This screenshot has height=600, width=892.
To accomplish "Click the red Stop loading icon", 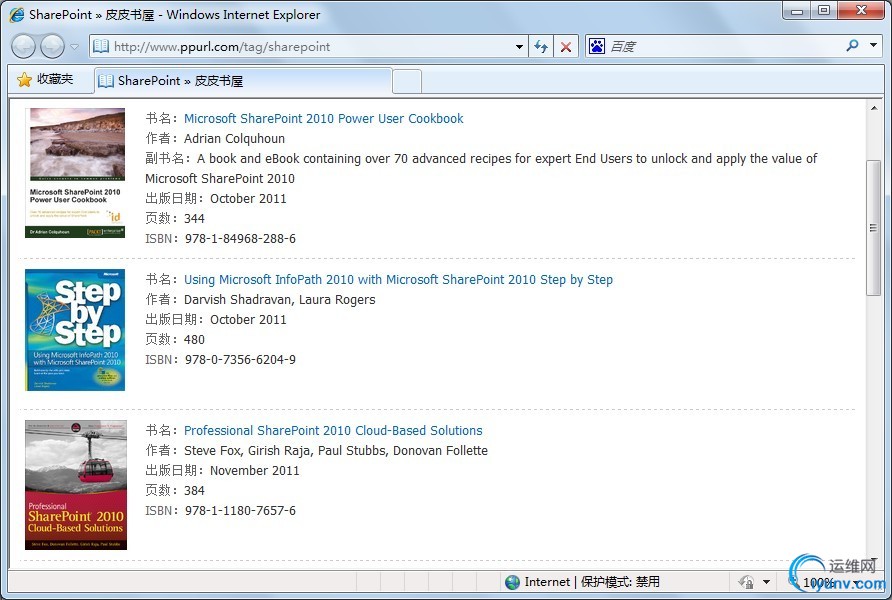I will point(566,47).
